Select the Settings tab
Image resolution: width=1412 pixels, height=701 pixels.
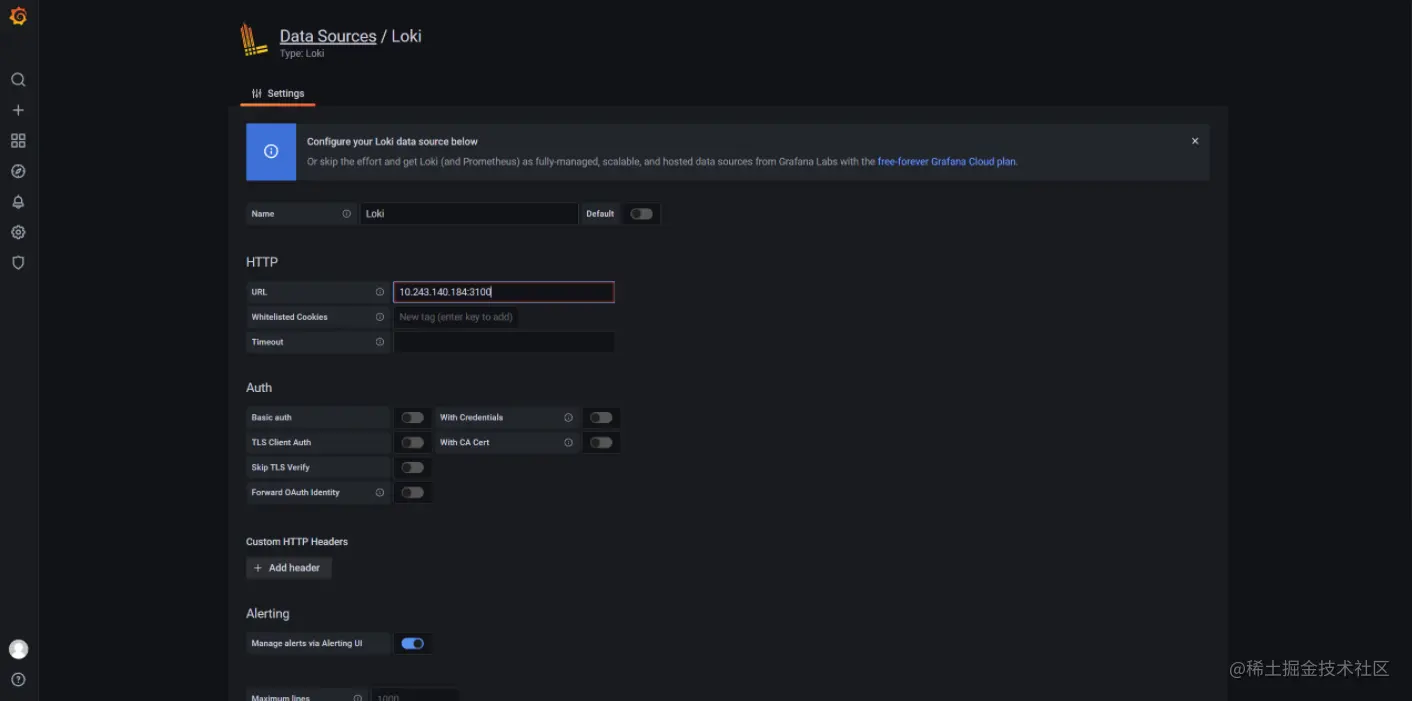278,94
